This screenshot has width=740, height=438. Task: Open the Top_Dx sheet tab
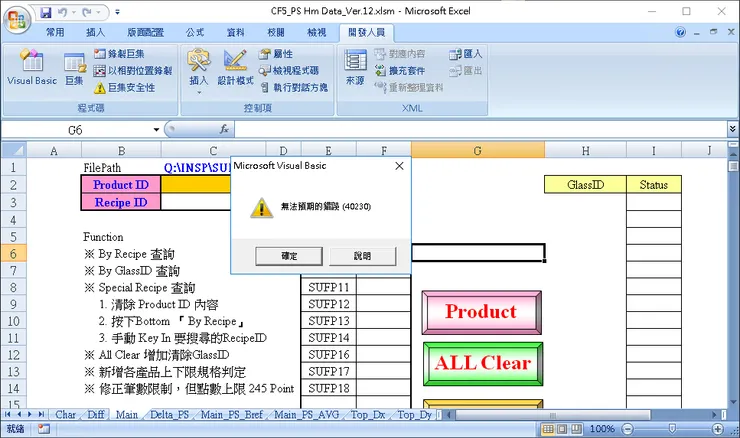coord(368,414)
